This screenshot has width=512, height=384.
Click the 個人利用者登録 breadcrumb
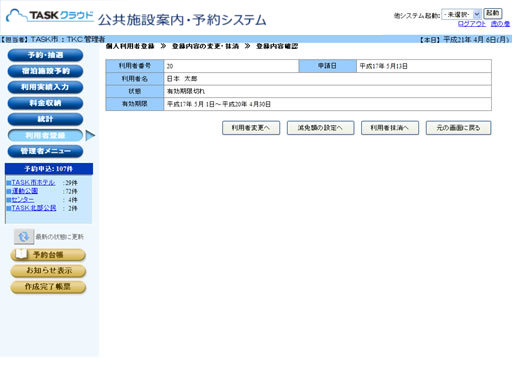(130, 46)
